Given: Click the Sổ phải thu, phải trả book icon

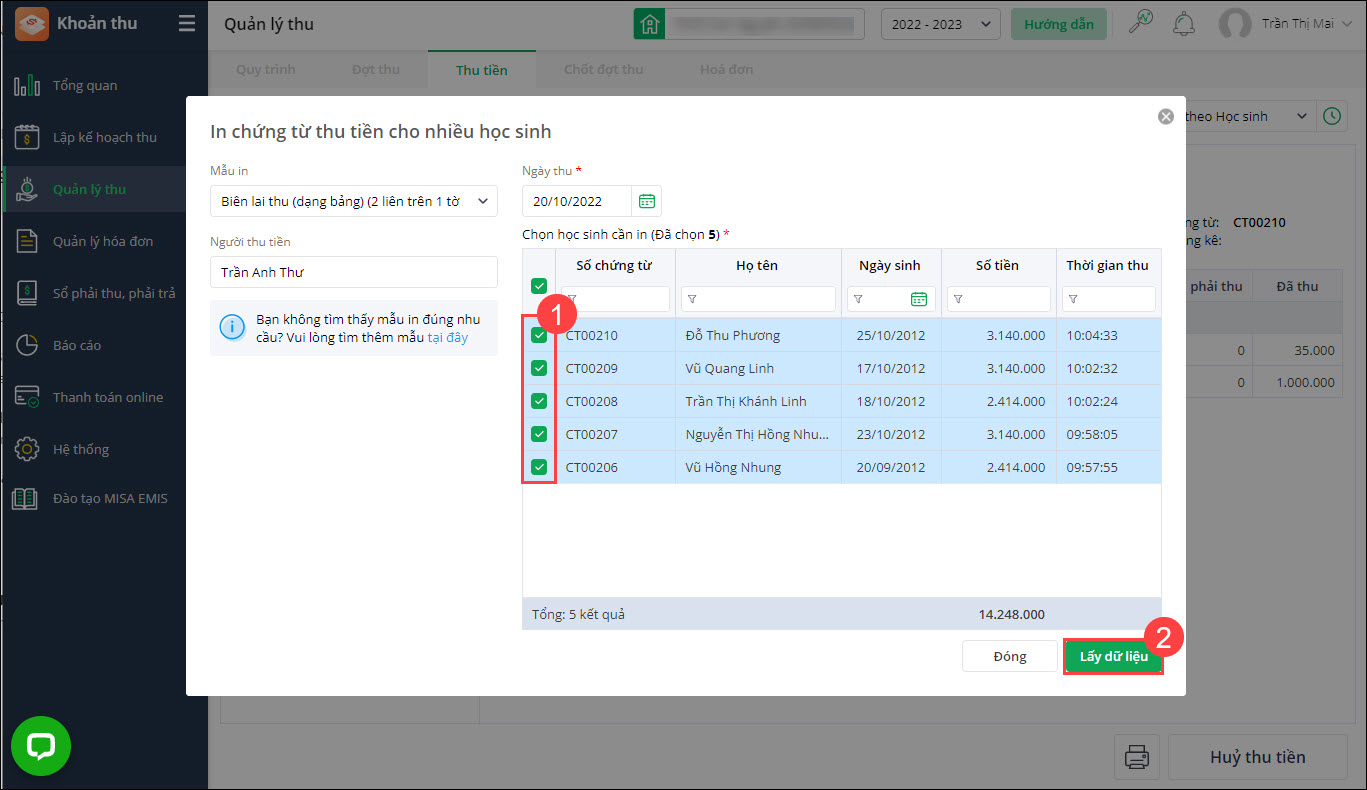Looking at the screenshot, I should coord(27,293).
